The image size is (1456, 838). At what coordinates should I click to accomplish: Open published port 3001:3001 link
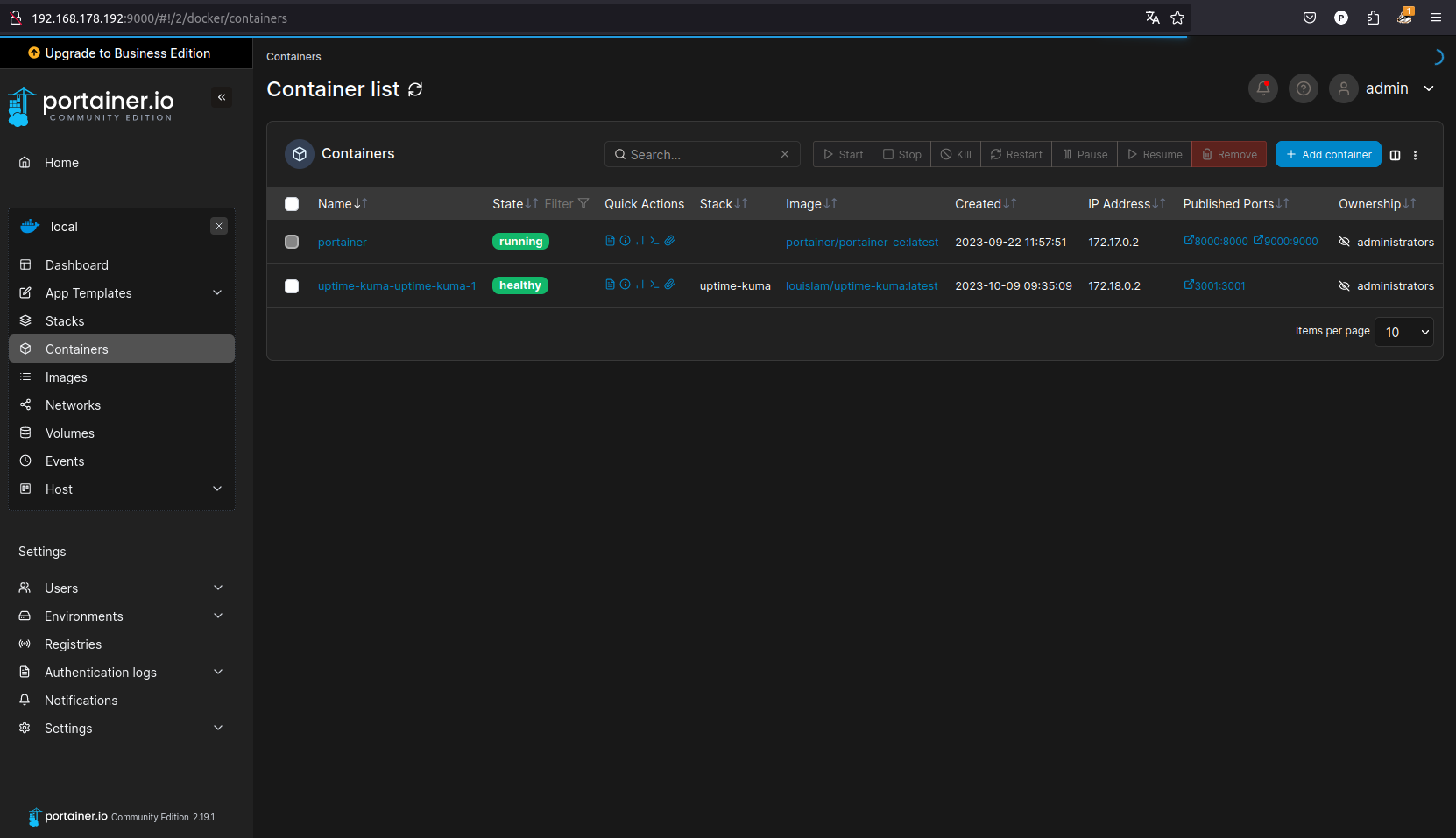1214,286
